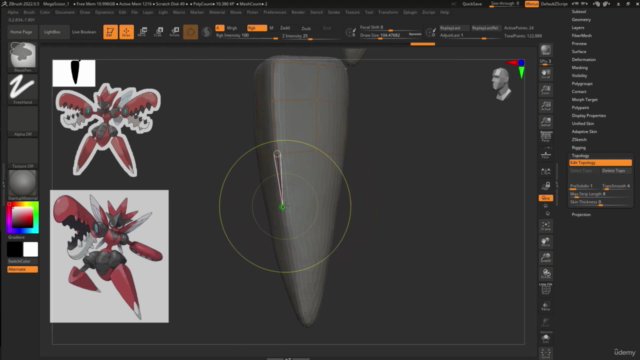Select the Move transform icon
The image size is (640, 360).
coord(142,32)
